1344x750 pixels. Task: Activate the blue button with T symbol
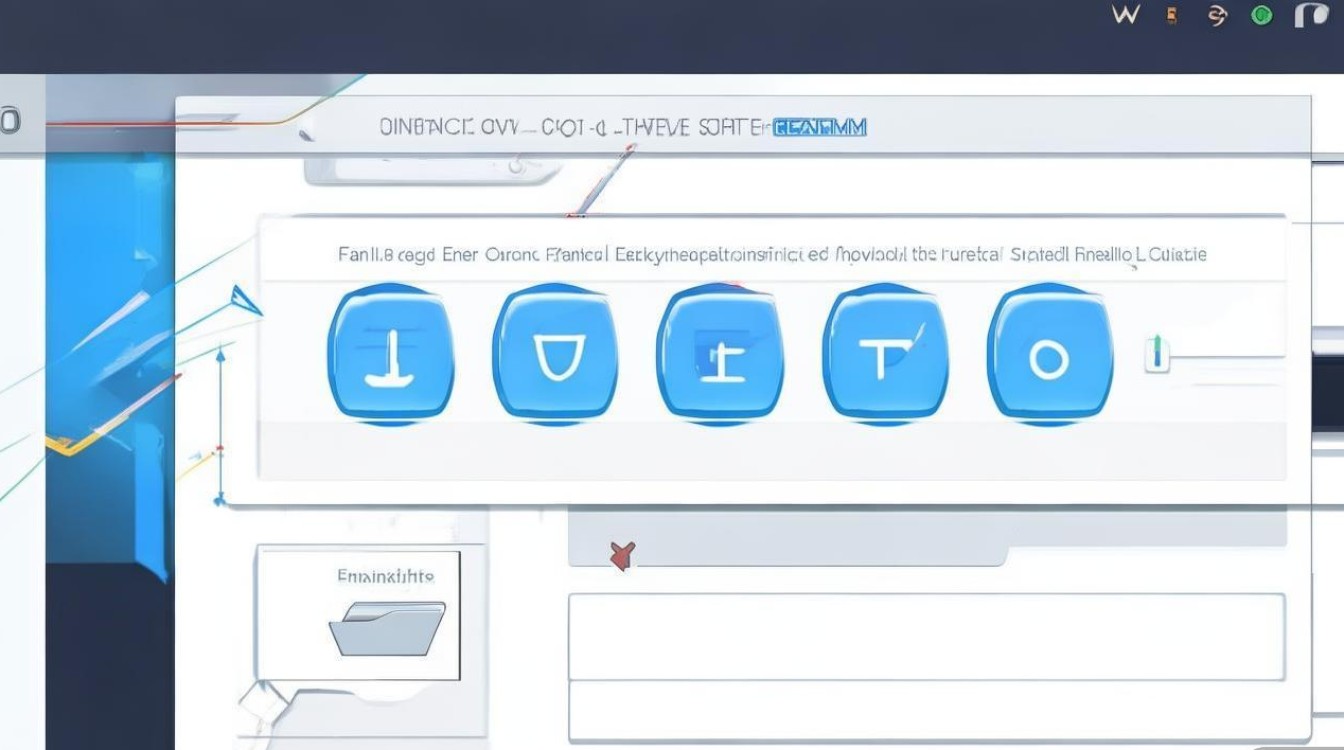pyautogui.click(x=885, y=353)
